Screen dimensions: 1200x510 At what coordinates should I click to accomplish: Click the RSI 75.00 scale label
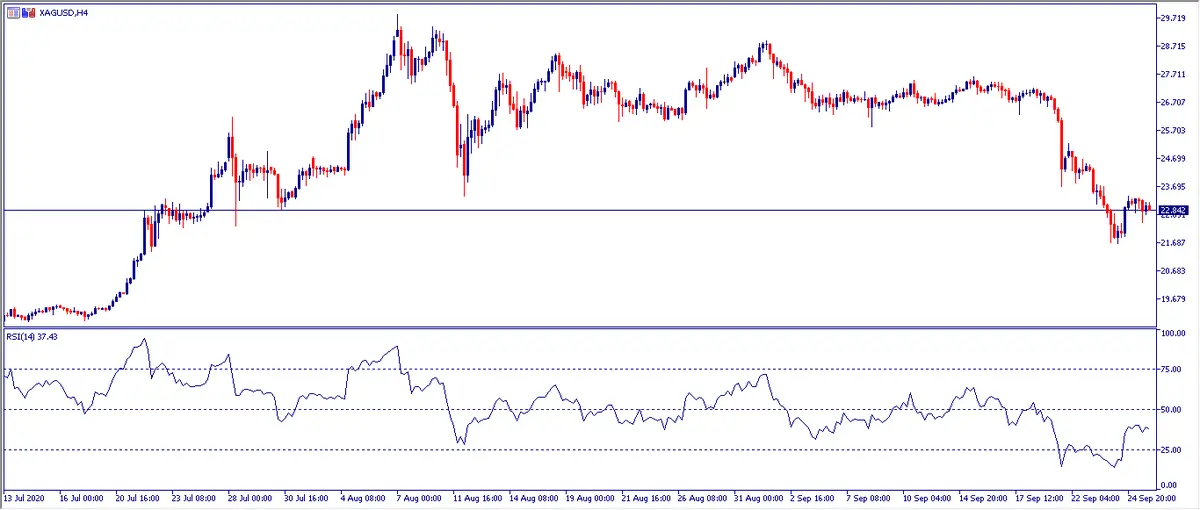[1172, 369]
